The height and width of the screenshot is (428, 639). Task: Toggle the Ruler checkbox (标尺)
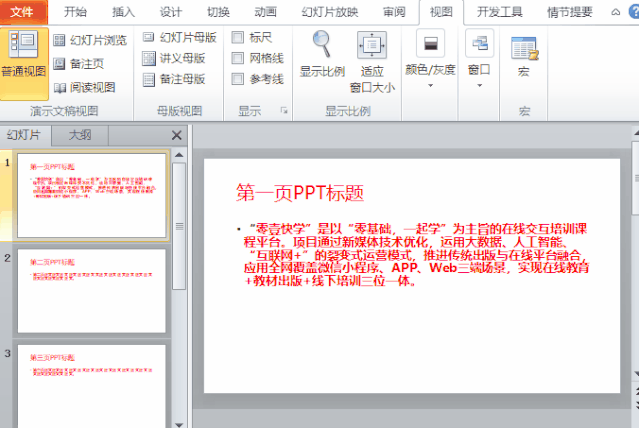tap(238, 38)
